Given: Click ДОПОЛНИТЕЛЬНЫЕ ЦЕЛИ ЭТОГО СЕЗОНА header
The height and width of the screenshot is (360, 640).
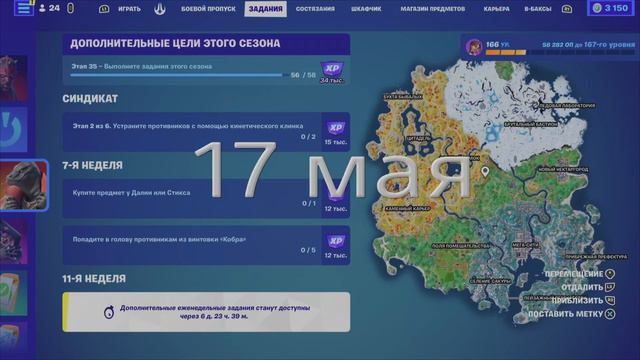Looking at the screenshot, I should point(206,44).
